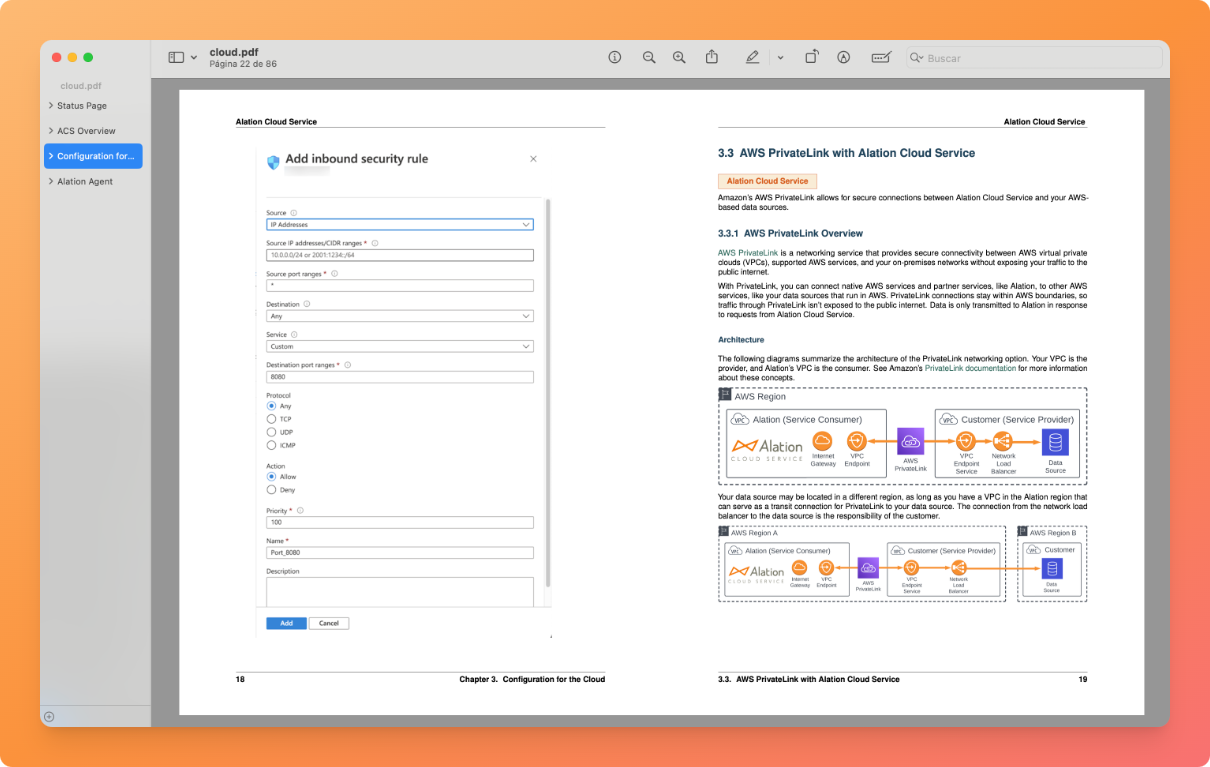Image resolution: width=1210 pixels, height=767 pixels.
Task: Click the add button at sidebar bottom
Action: click(x=49, y=716)
